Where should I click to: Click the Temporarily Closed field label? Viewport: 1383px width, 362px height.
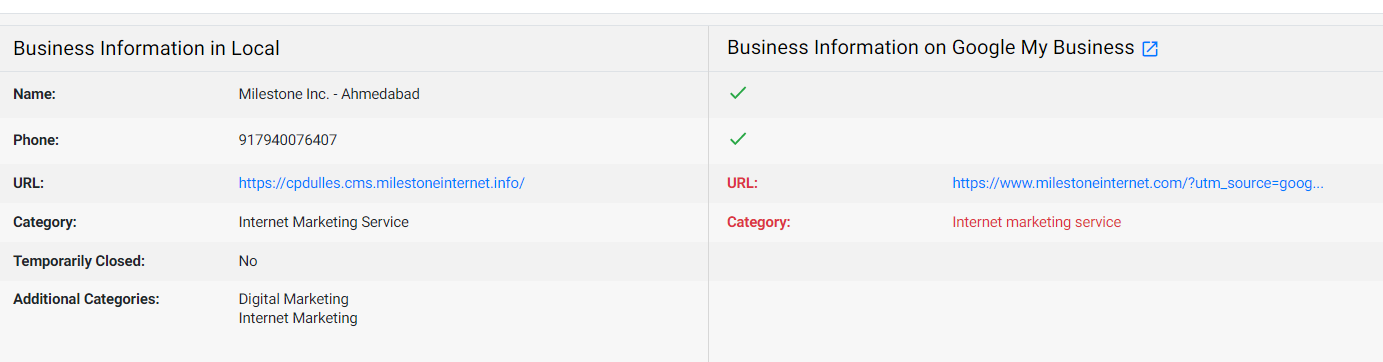(79, 261)
